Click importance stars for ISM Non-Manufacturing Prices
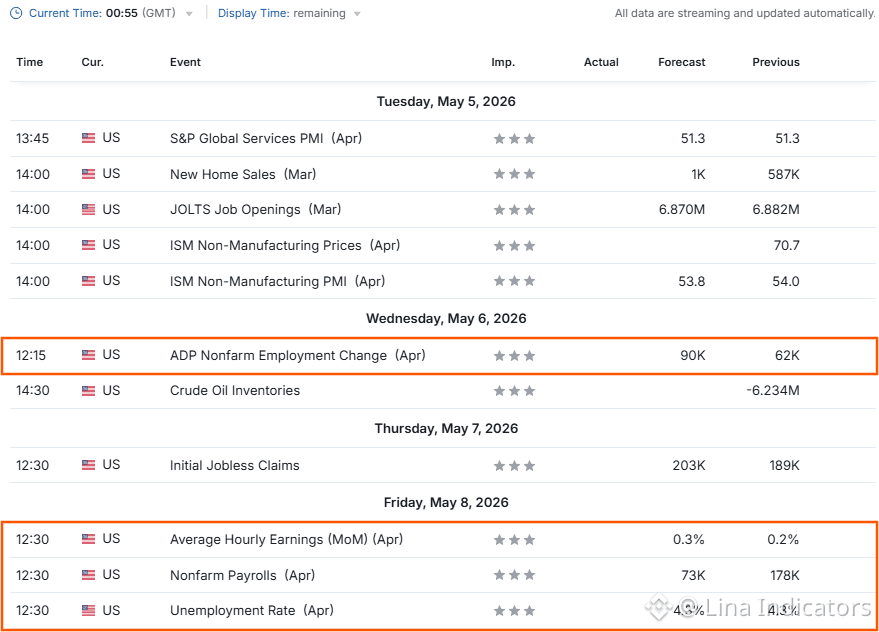879x632 pixels. [514, 246]
